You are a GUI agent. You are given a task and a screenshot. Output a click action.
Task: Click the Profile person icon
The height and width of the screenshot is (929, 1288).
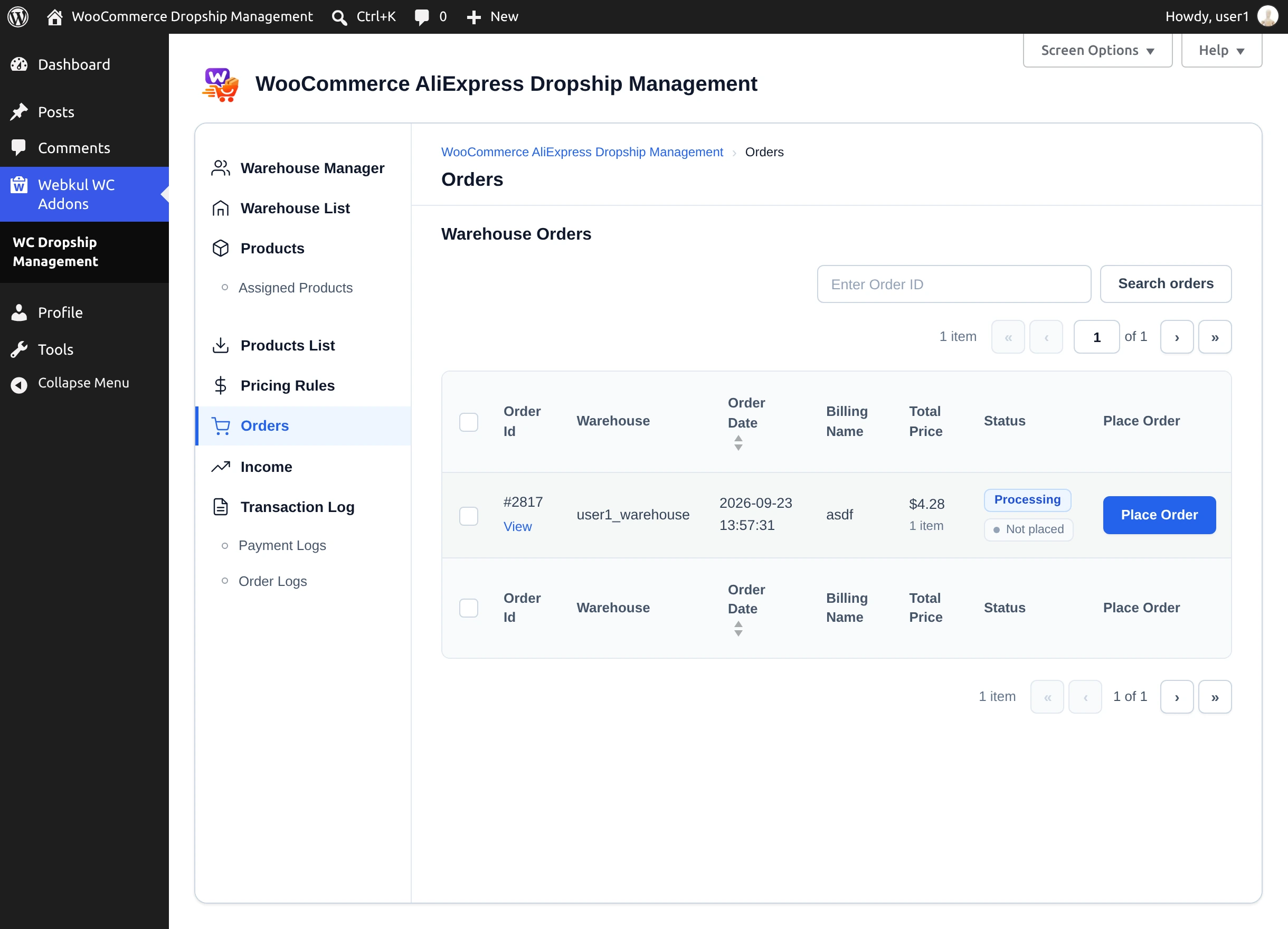pos(20,313)
